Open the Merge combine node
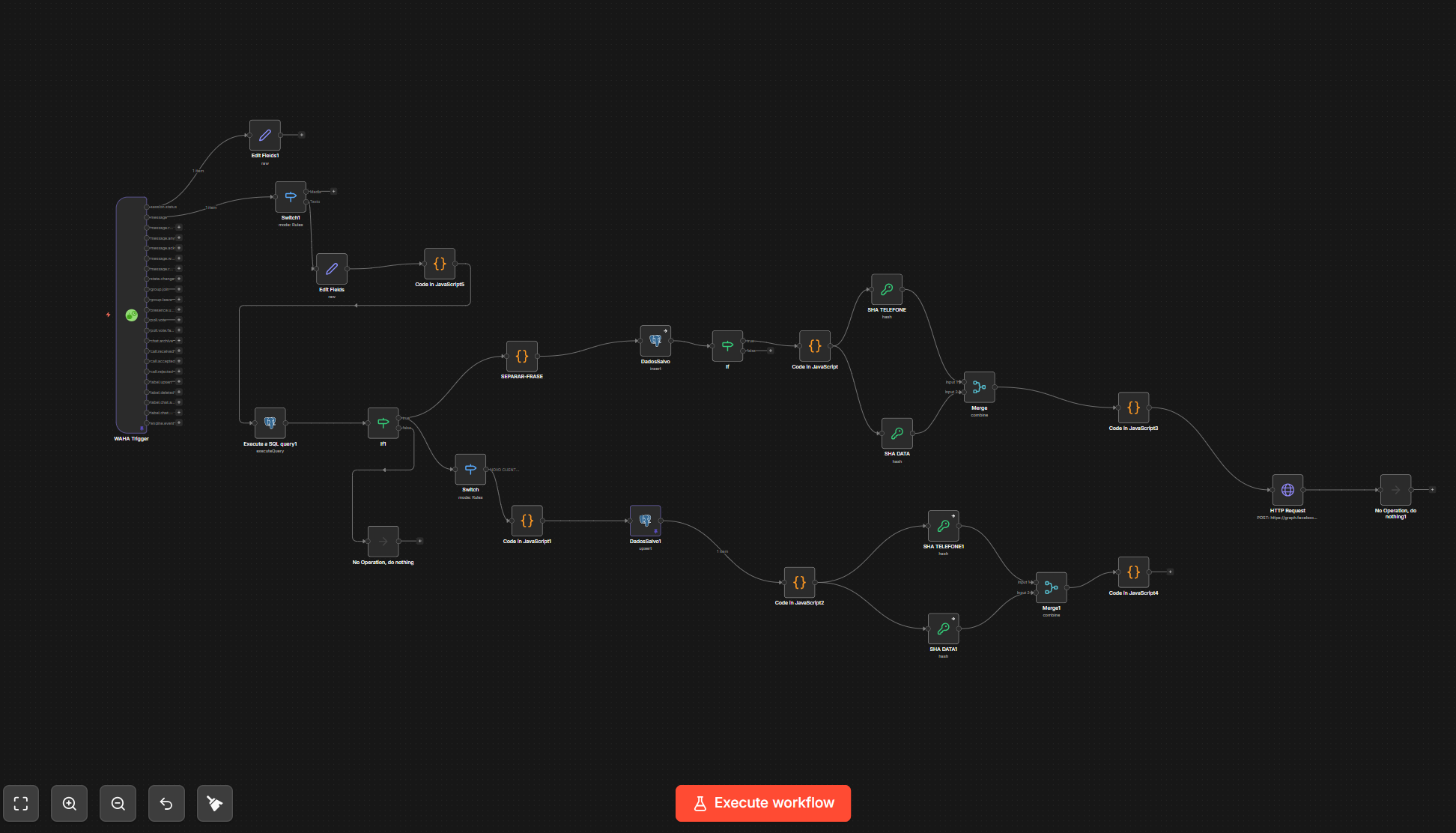Viewport: 1456px width, 833px height. [x=979, y=387]
